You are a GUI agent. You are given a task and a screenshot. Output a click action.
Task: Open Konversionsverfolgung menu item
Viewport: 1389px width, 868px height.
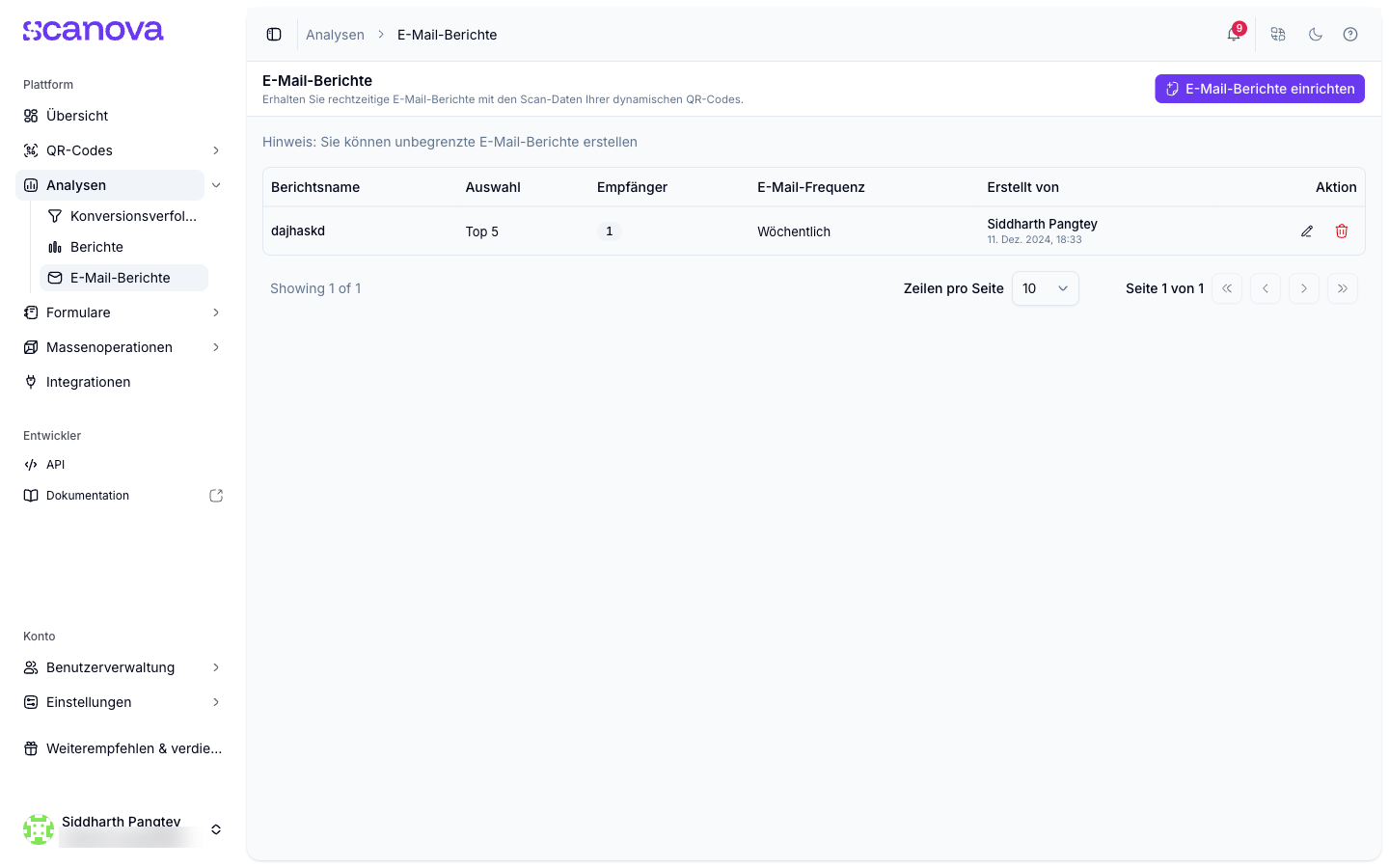click(x=123, y=216)
